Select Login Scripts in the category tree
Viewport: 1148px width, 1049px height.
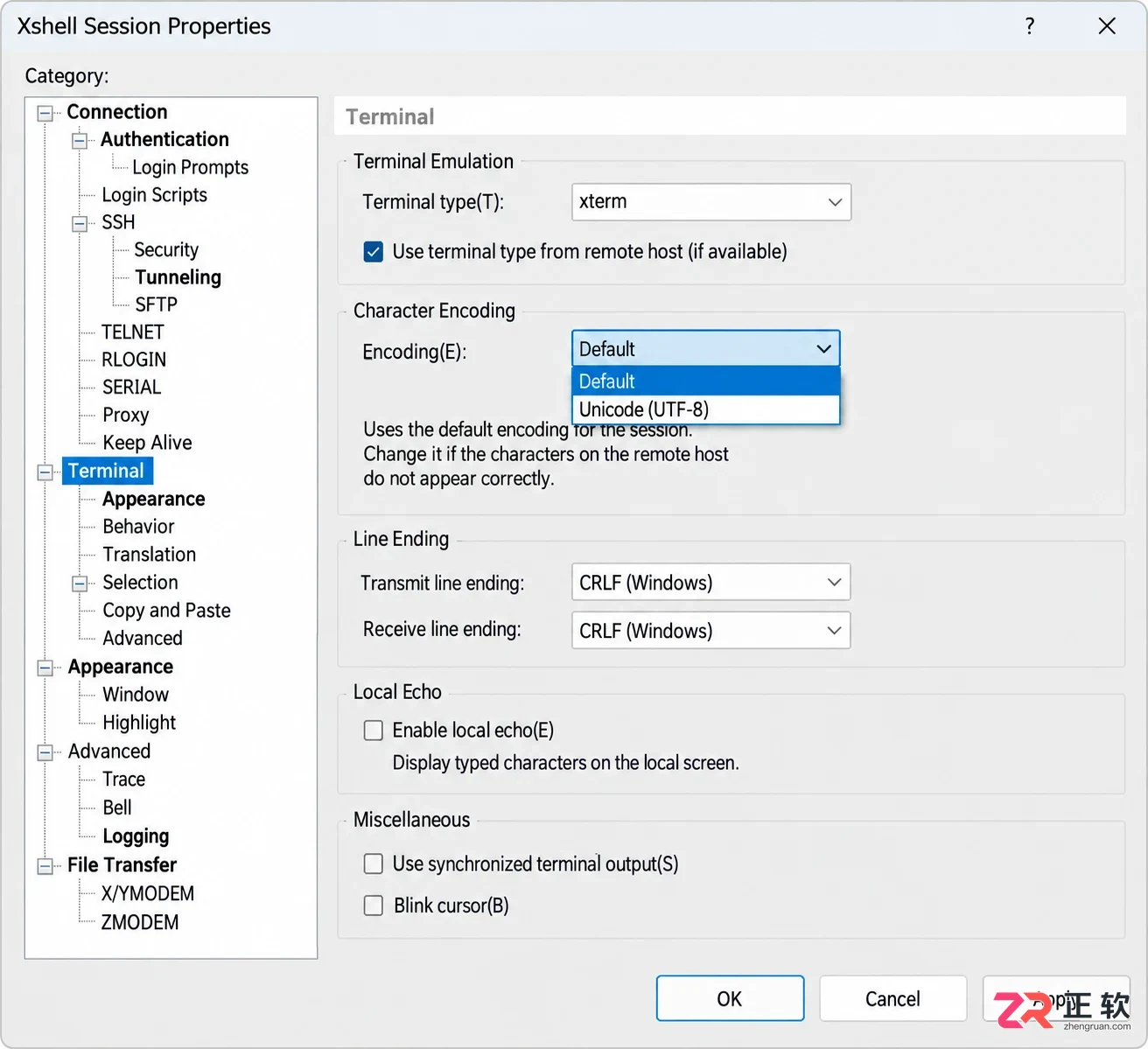[154, 195]
